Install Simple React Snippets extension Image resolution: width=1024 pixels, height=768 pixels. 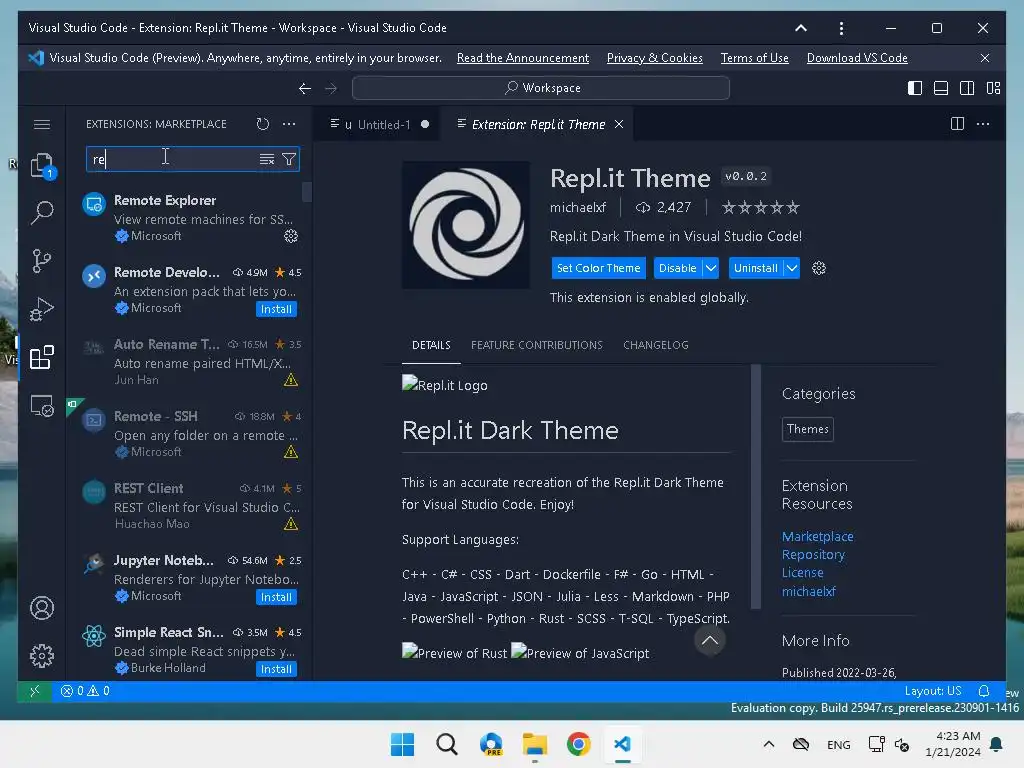pos(276,669)
